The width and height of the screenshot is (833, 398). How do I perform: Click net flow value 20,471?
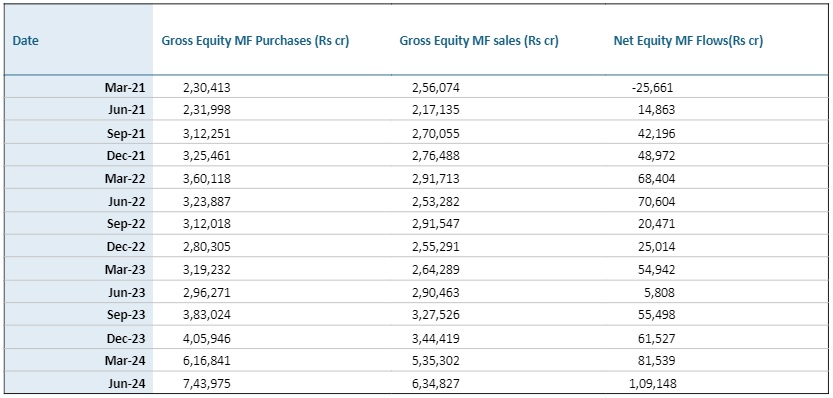(x=656, y=224)
